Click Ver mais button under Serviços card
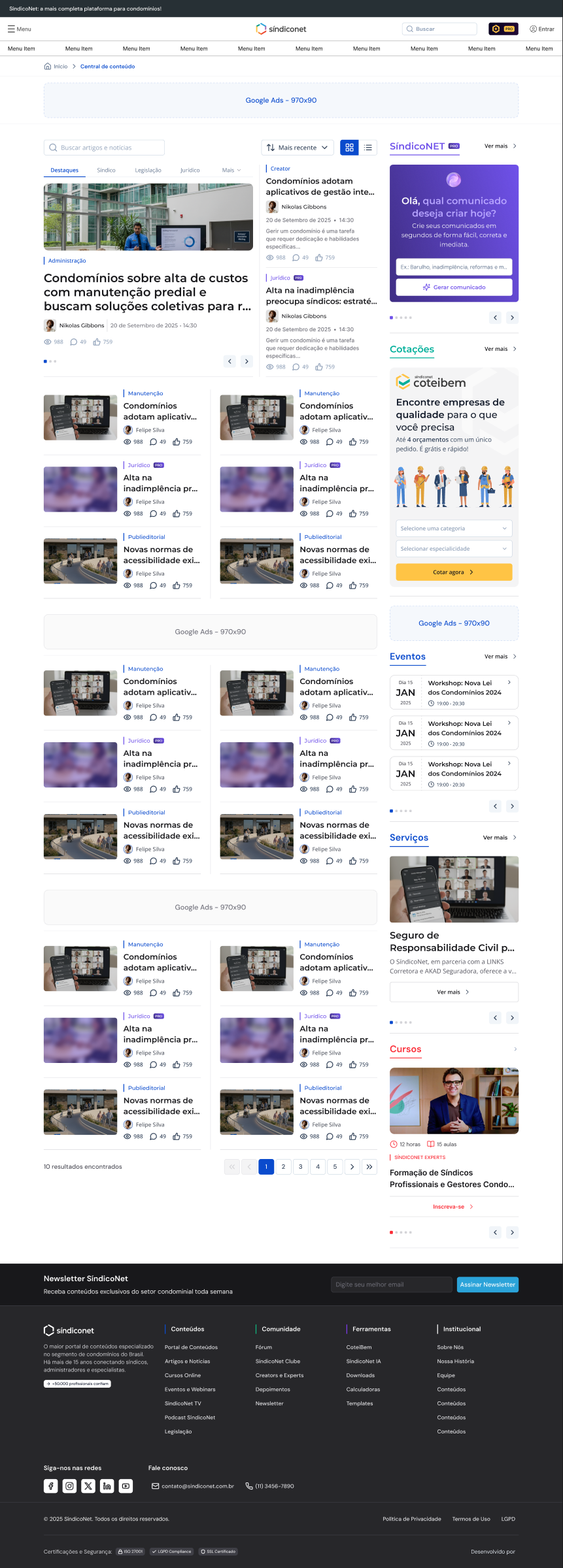Image resolution: width=563 pixels, height=1568 pixels. coord(454,992)
